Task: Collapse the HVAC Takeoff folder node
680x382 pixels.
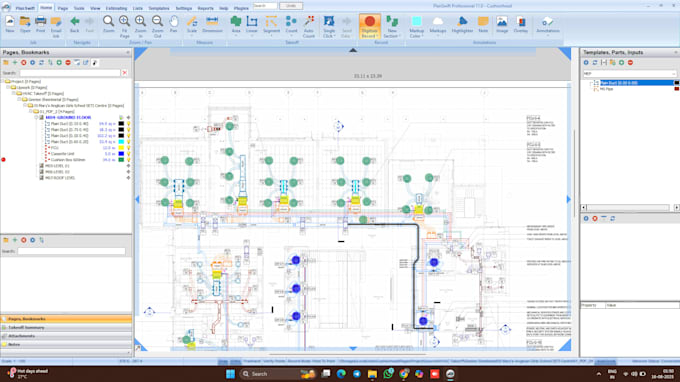Action: (x=13, y=94)
